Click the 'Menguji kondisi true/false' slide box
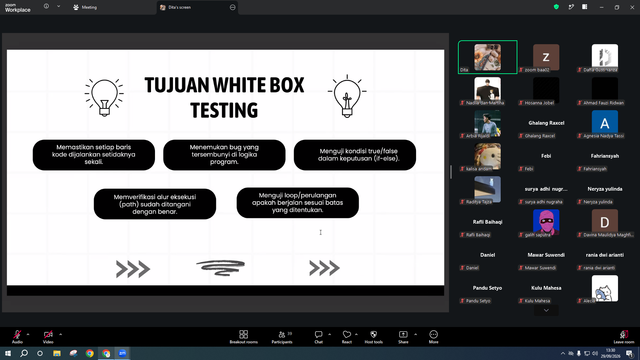640x360 pixels. coord(355,155)
